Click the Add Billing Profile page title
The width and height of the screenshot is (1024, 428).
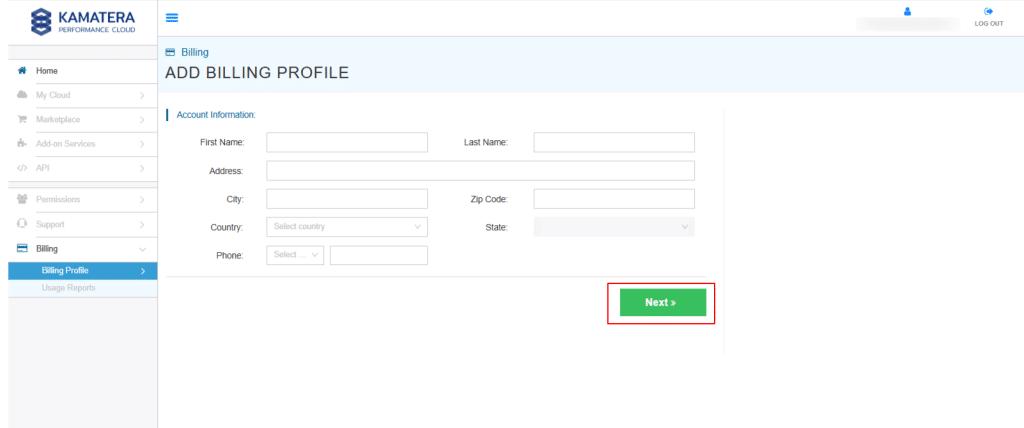click(257, 73)
